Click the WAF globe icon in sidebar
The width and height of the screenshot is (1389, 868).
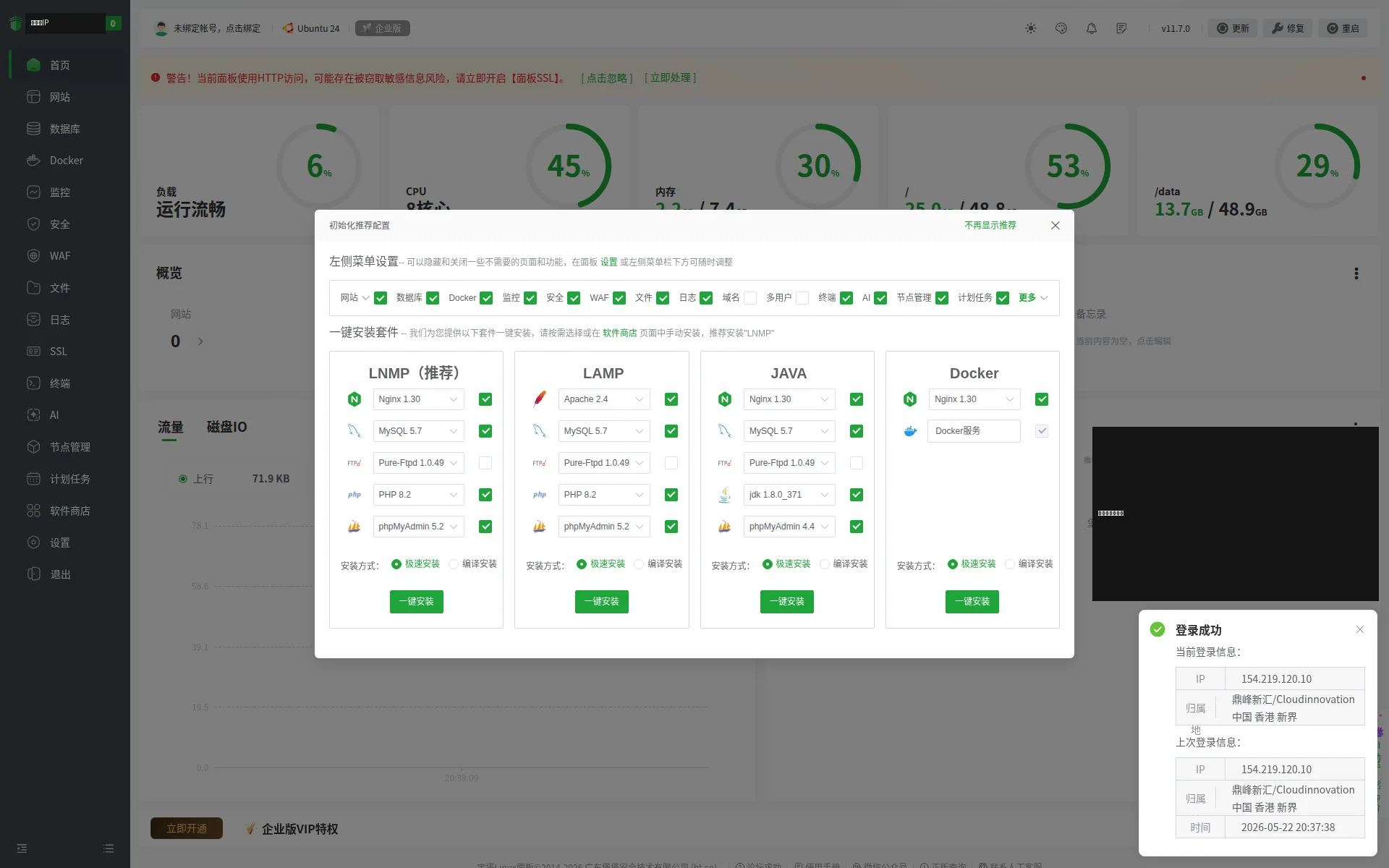point(33,255)
